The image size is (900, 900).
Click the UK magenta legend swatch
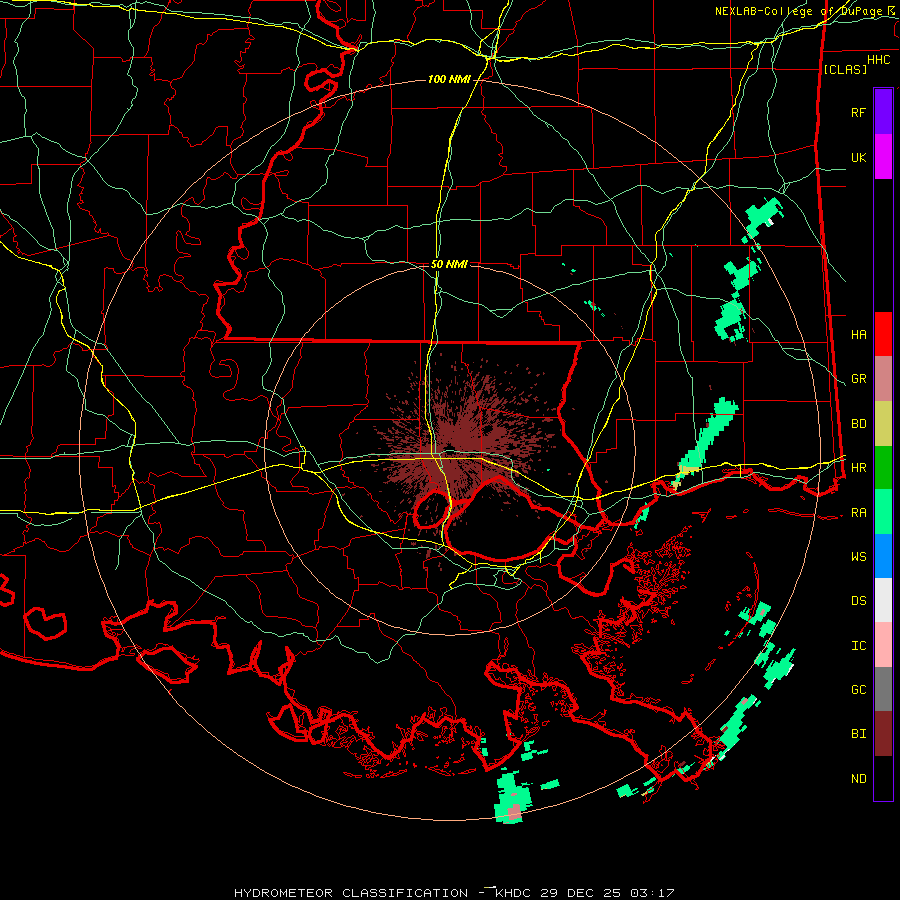[883, 156]
